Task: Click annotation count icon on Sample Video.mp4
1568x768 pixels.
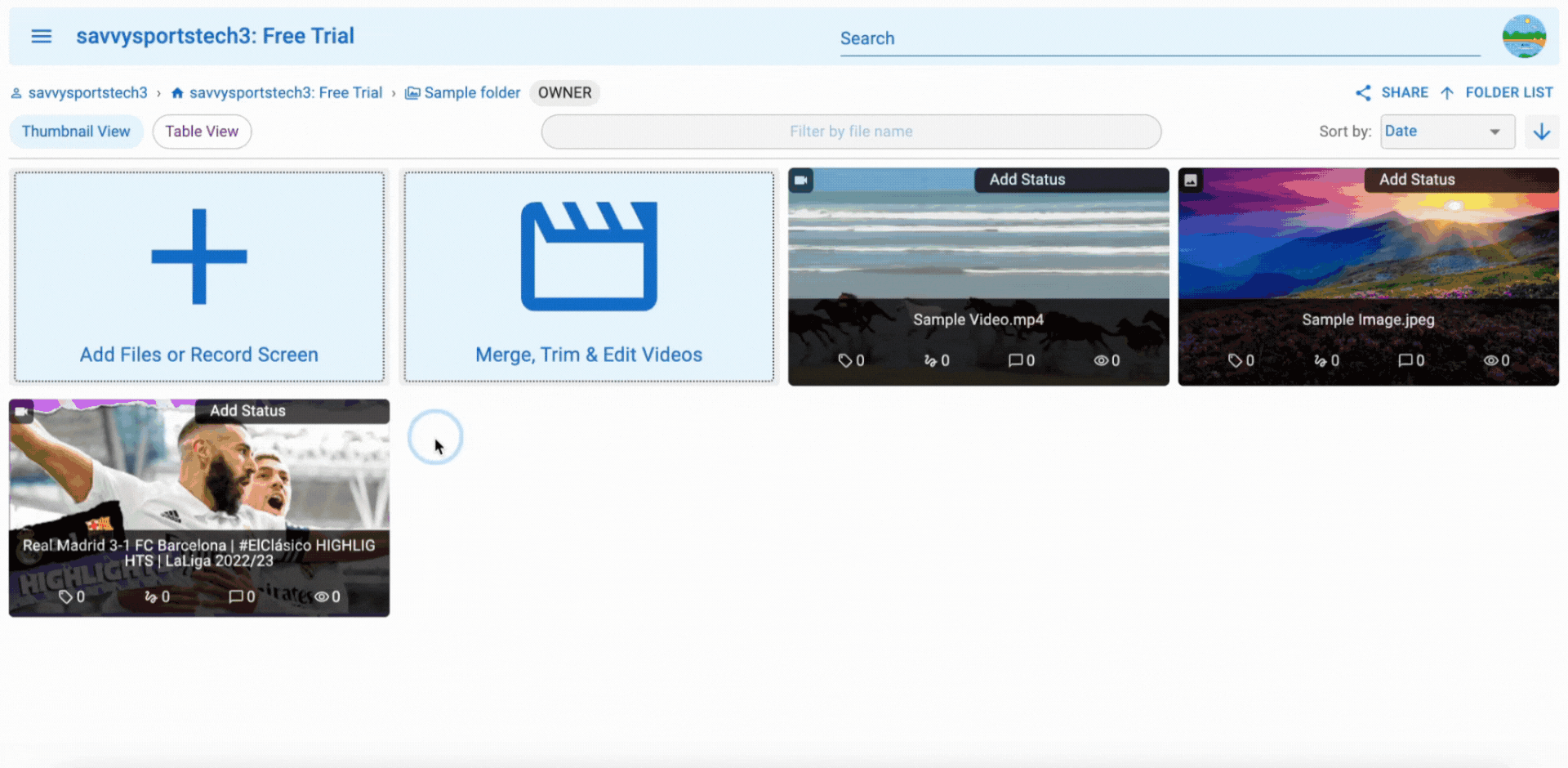Action: pyautogui.click(x=930, y=360)
